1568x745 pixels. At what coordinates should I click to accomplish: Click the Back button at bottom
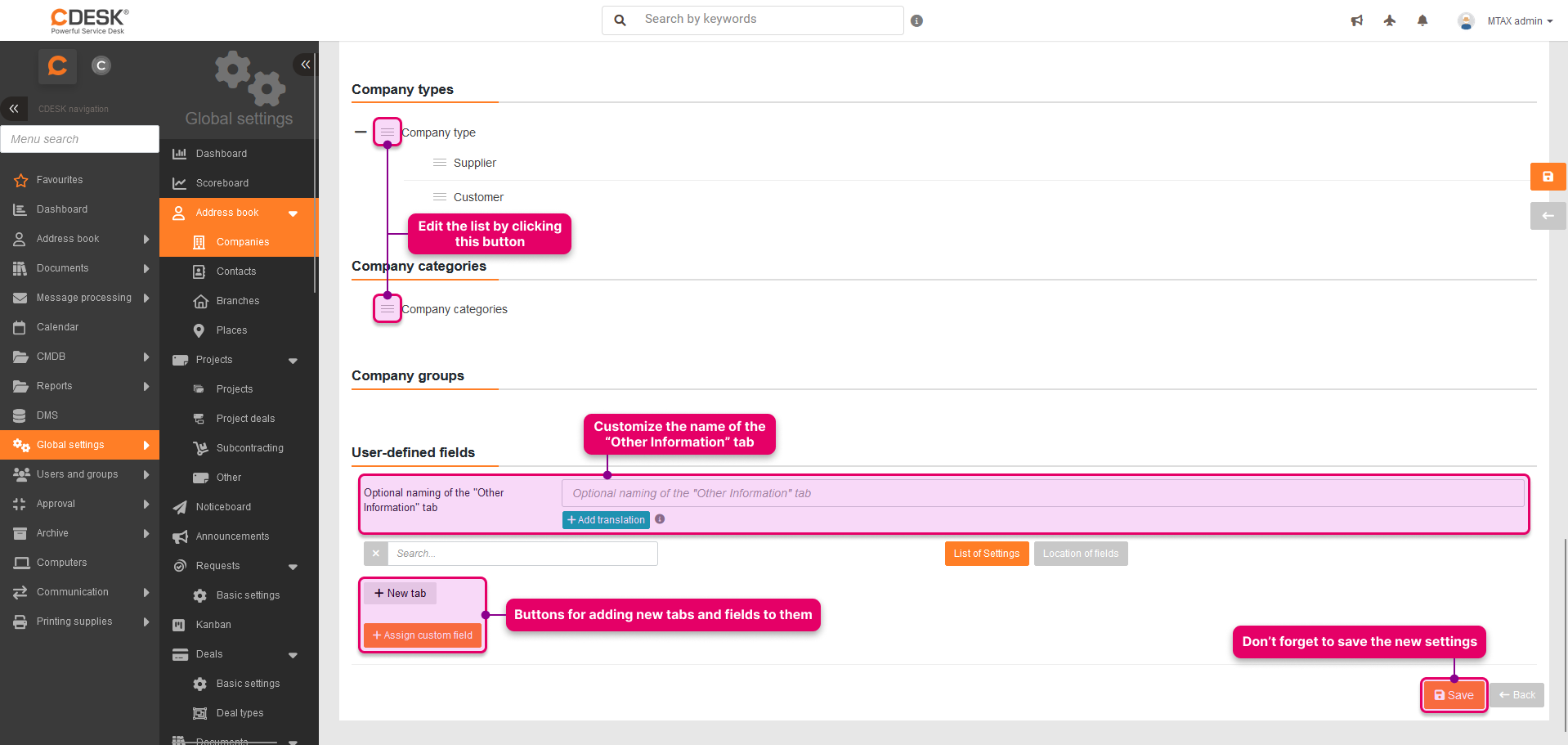[x=1517, y=695]
